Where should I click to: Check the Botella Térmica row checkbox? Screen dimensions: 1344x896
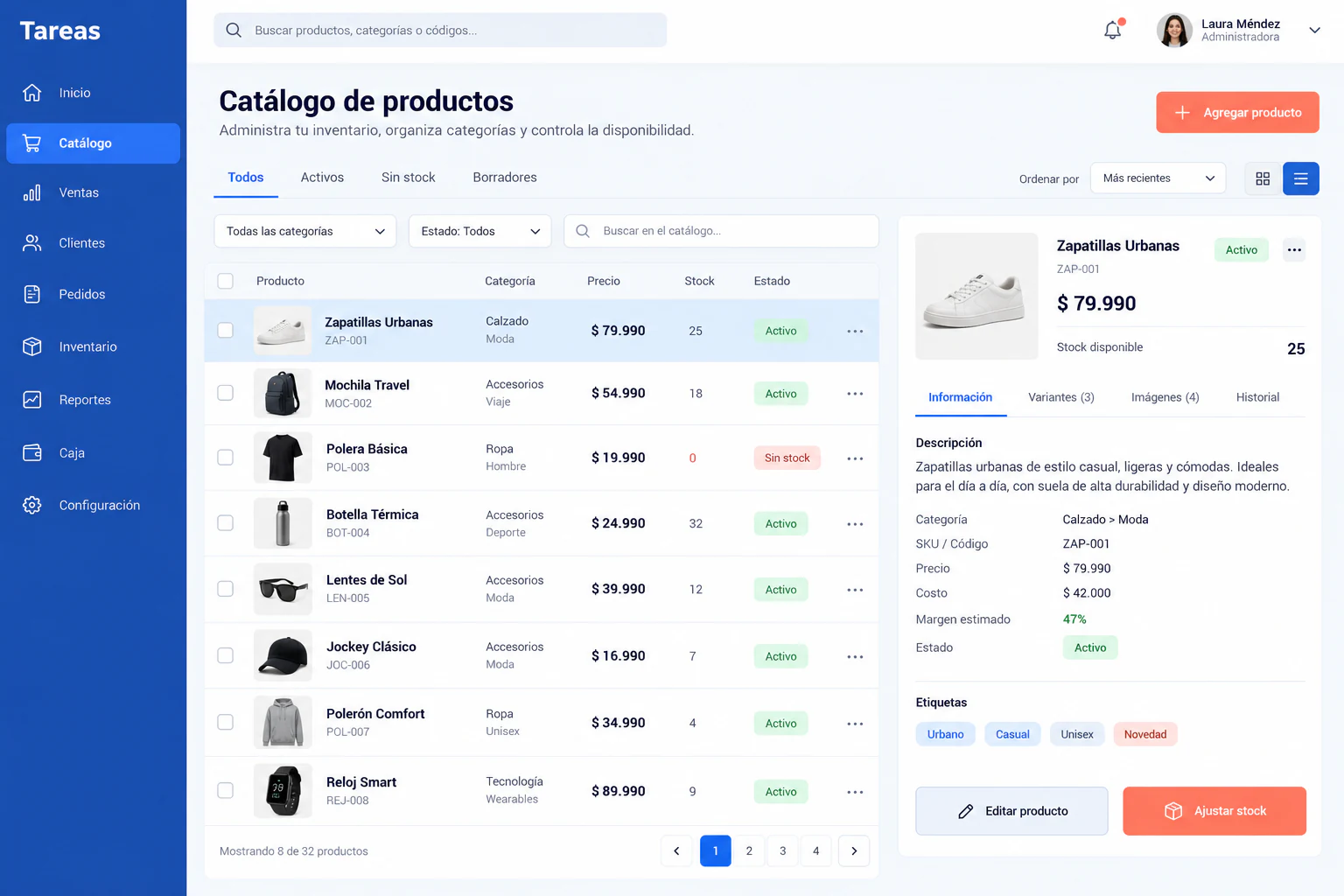[226, 523]
